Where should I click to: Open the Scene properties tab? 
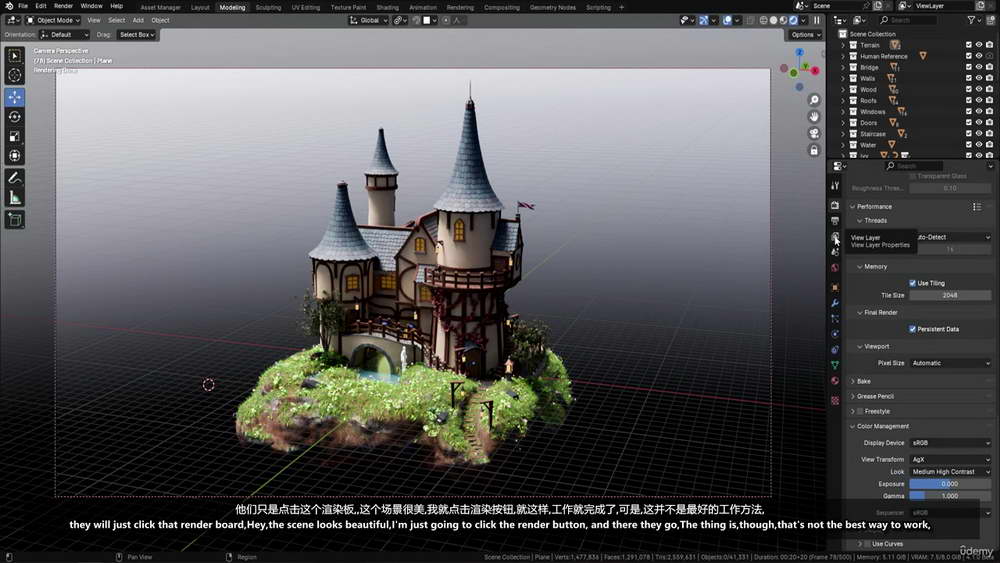click(x=835, y=252)
